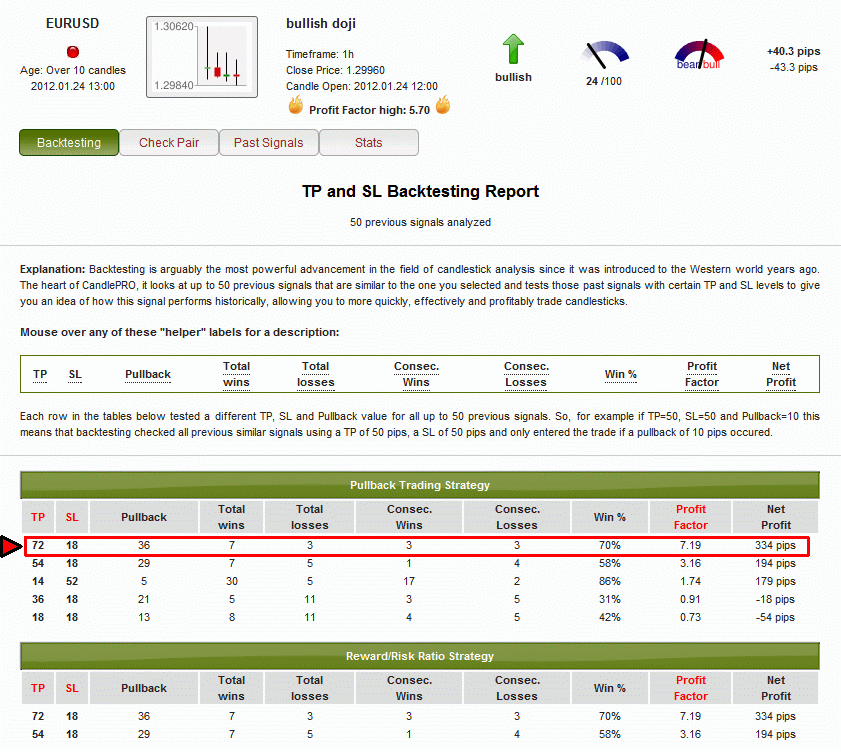Image resolution: width=841 pixels, height=752 pixels.
Task: Switch to the Backtesting tab
Action: 69,143
